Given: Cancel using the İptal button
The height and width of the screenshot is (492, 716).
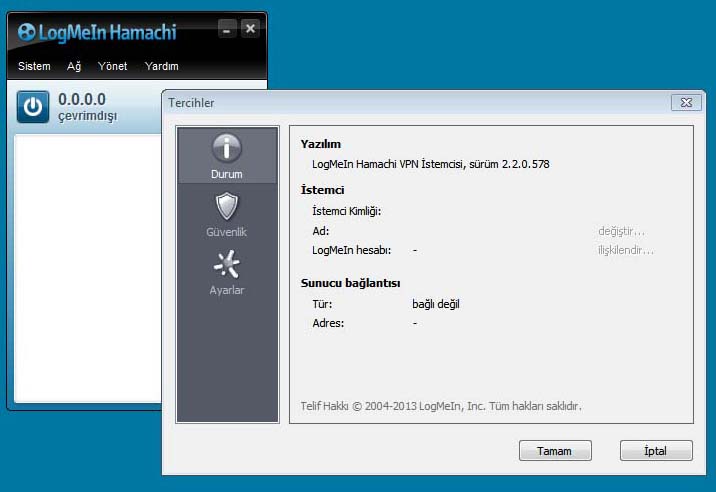Looking at the screenshot, I should pyautogui.click(x=656, y=450).
